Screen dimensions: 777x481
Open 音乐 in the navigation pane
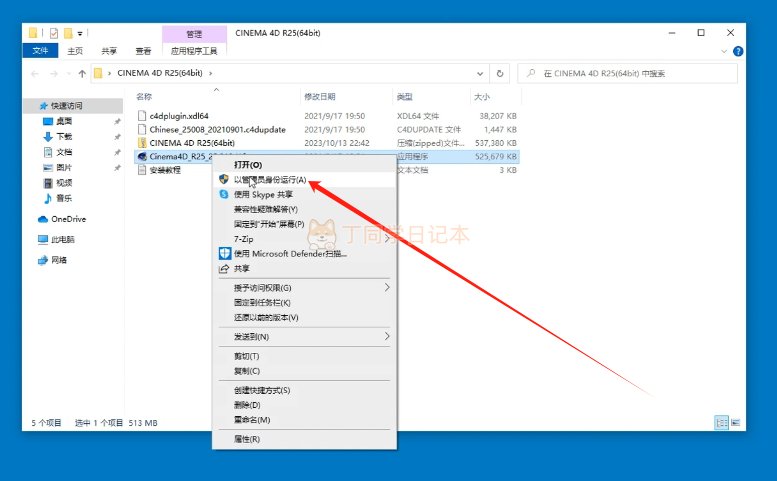(64, 198)
